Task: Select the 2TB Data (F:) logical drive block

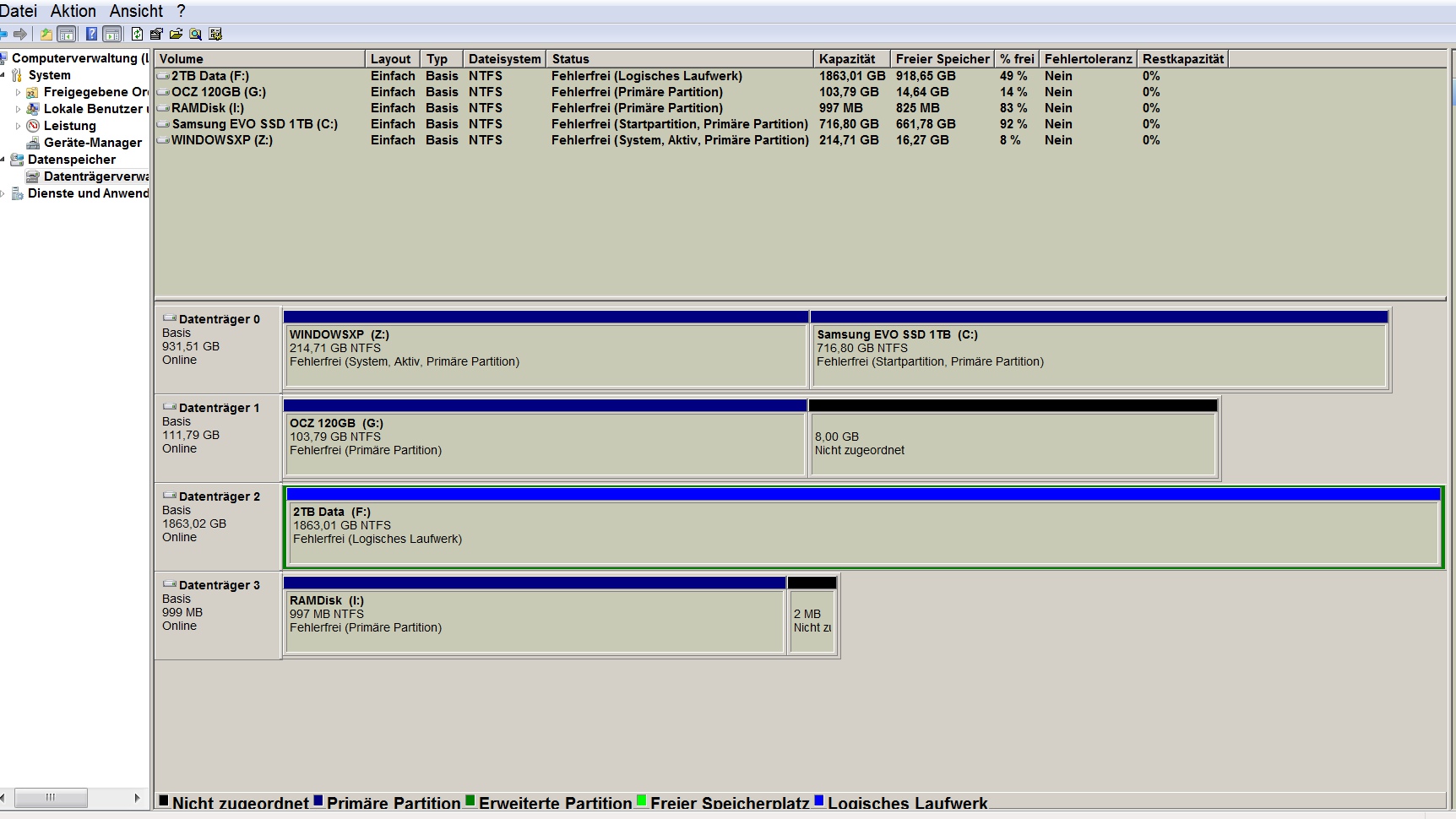Action: (x=863, y=527)
